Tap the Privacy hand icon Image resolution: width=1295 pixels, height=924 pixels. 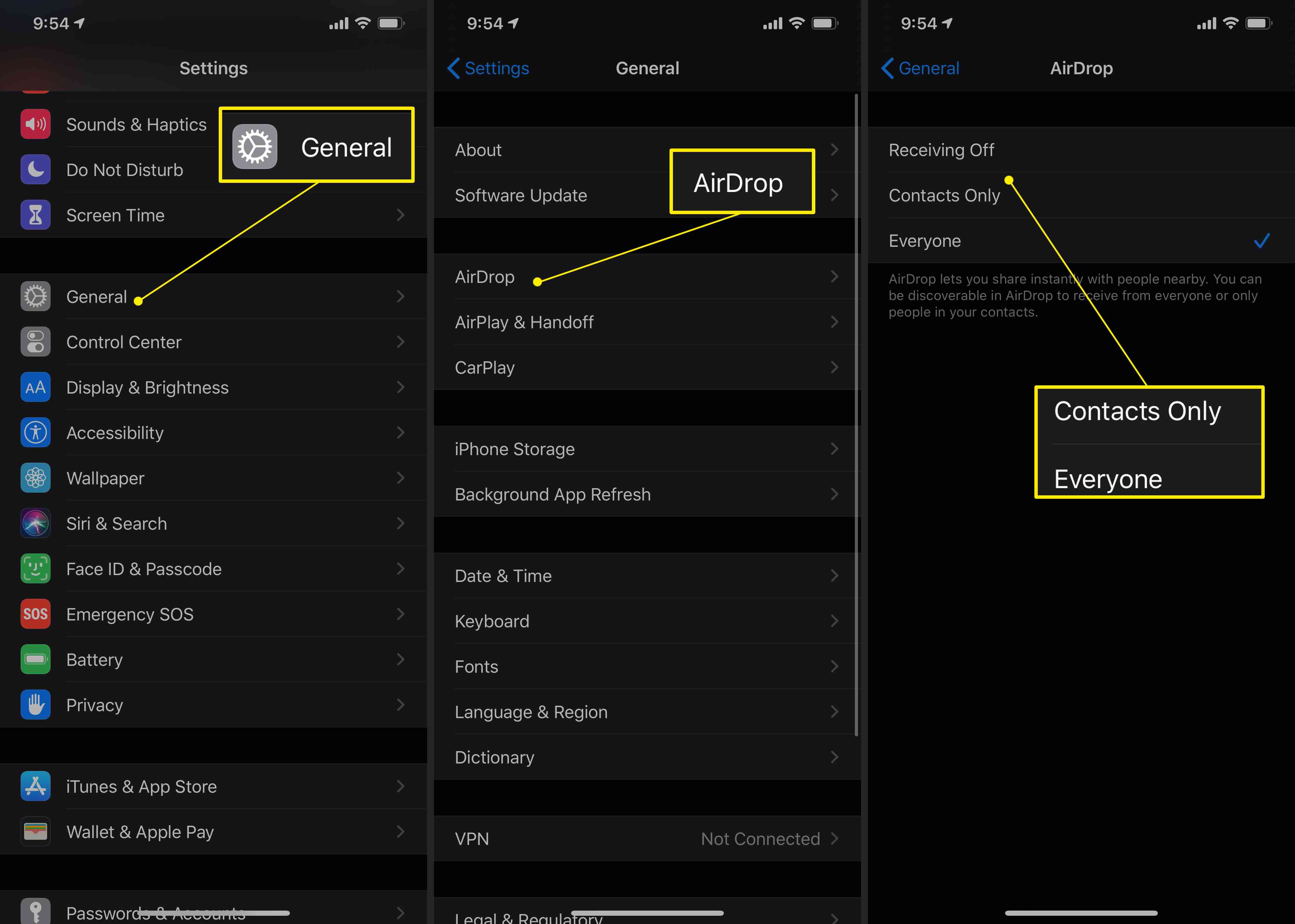click(35, 705)
